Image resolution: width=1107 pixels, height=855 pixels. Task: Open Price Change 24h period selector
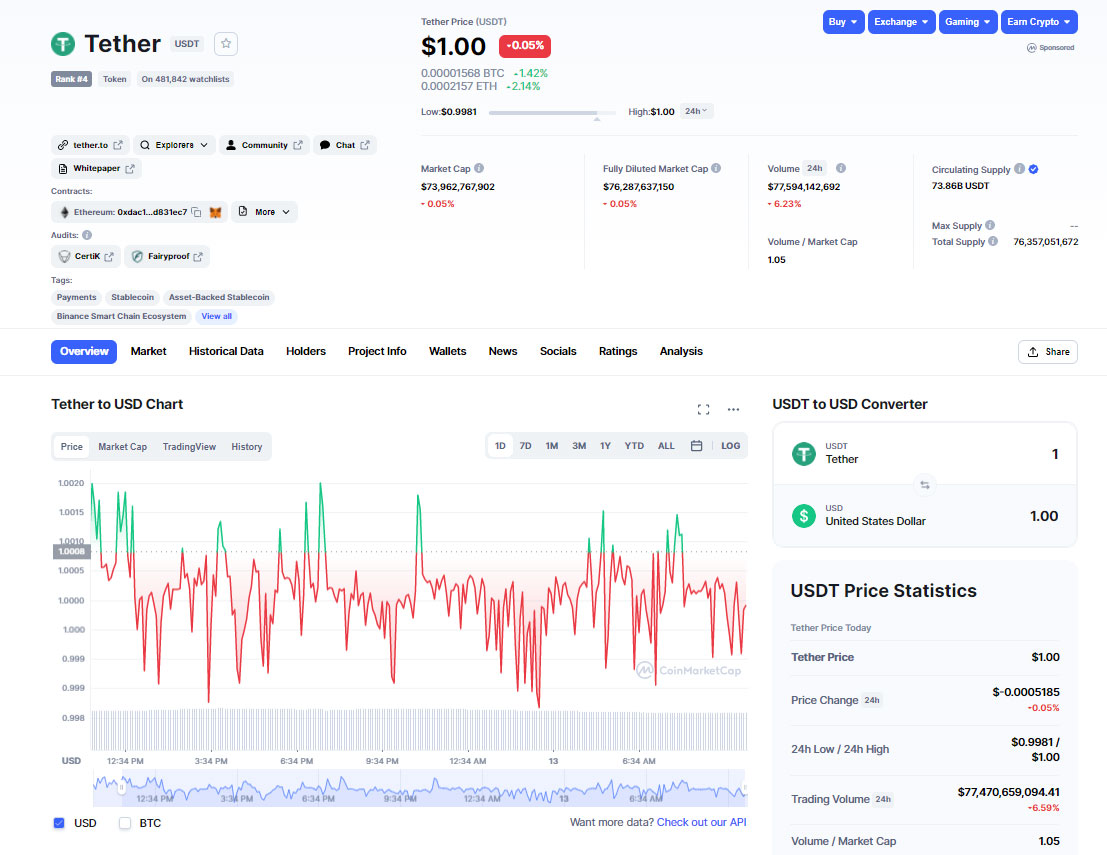872,700
